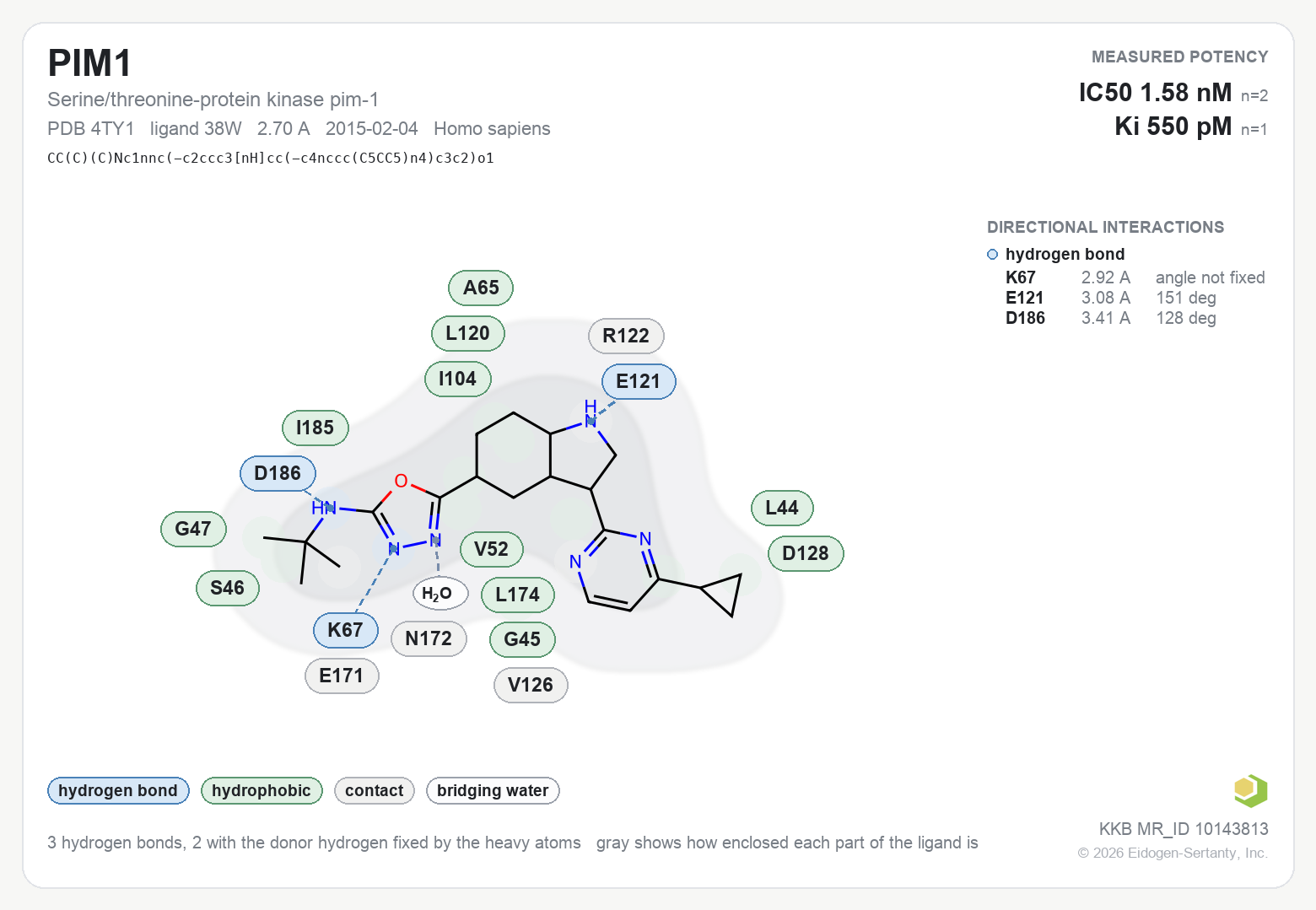
Task: Click residue label V126
Action: pyautogui.click(x=531, y=685)
